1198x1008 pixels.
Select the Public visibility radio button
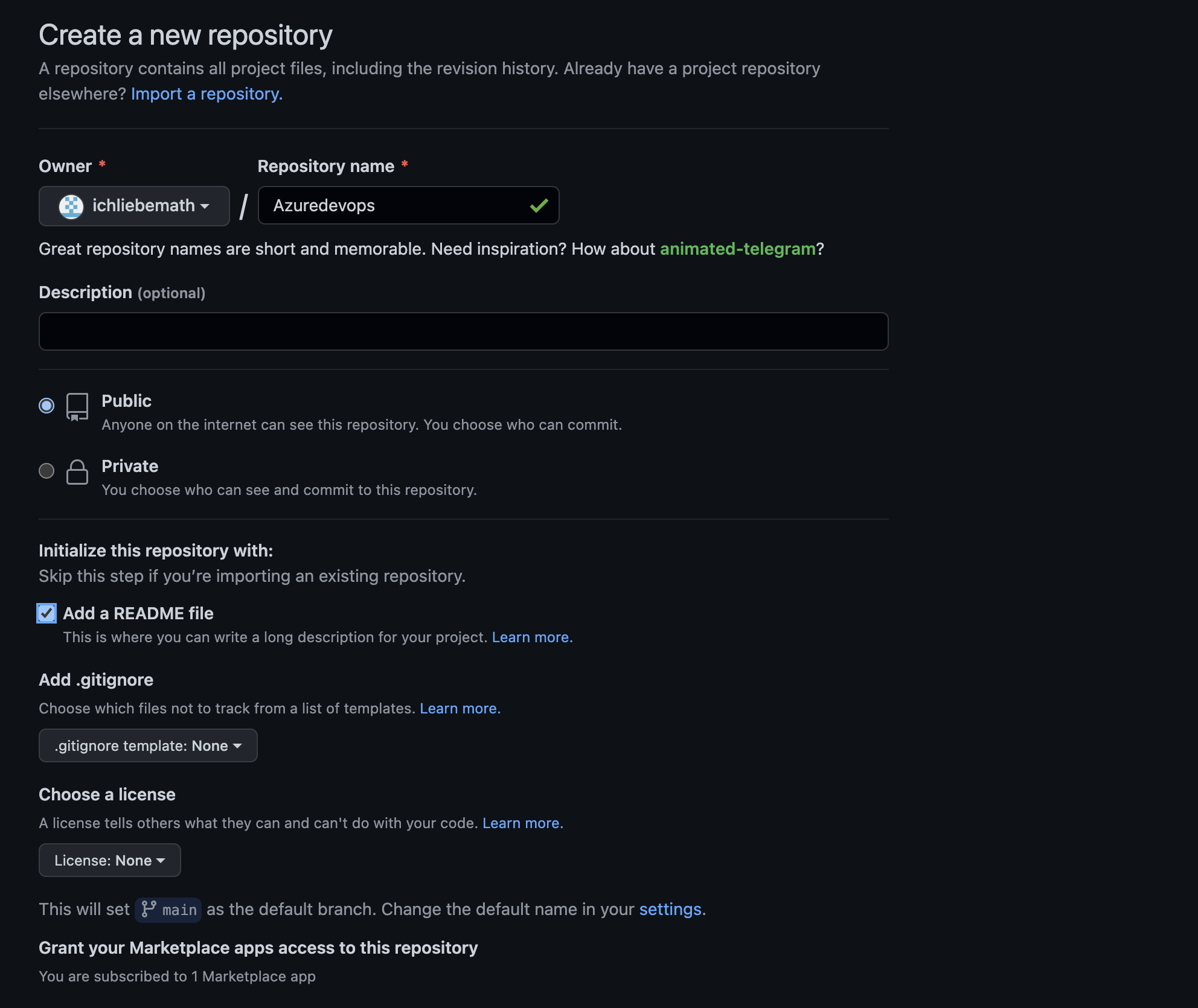click(46, 406)
